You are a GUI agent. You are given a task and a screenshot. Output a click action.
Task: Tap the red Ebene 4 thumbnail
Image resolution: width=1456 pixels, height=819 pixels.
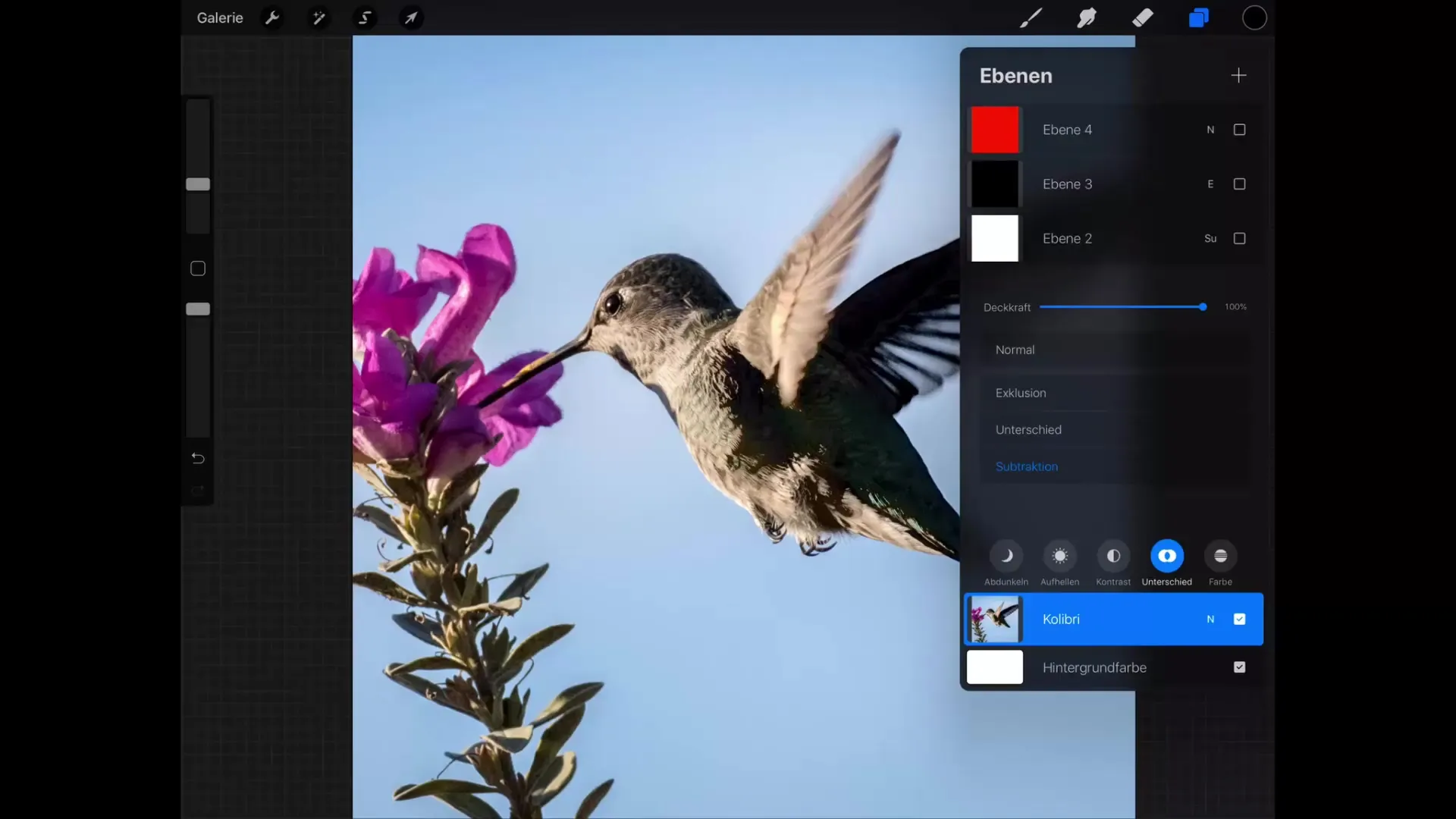tap(995, 130)
